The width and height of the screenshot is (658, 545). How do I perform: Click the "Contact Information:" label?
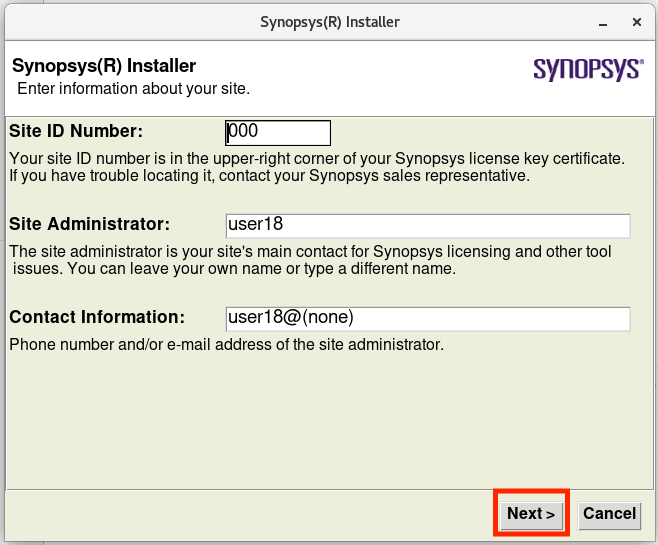coord(97,317)
